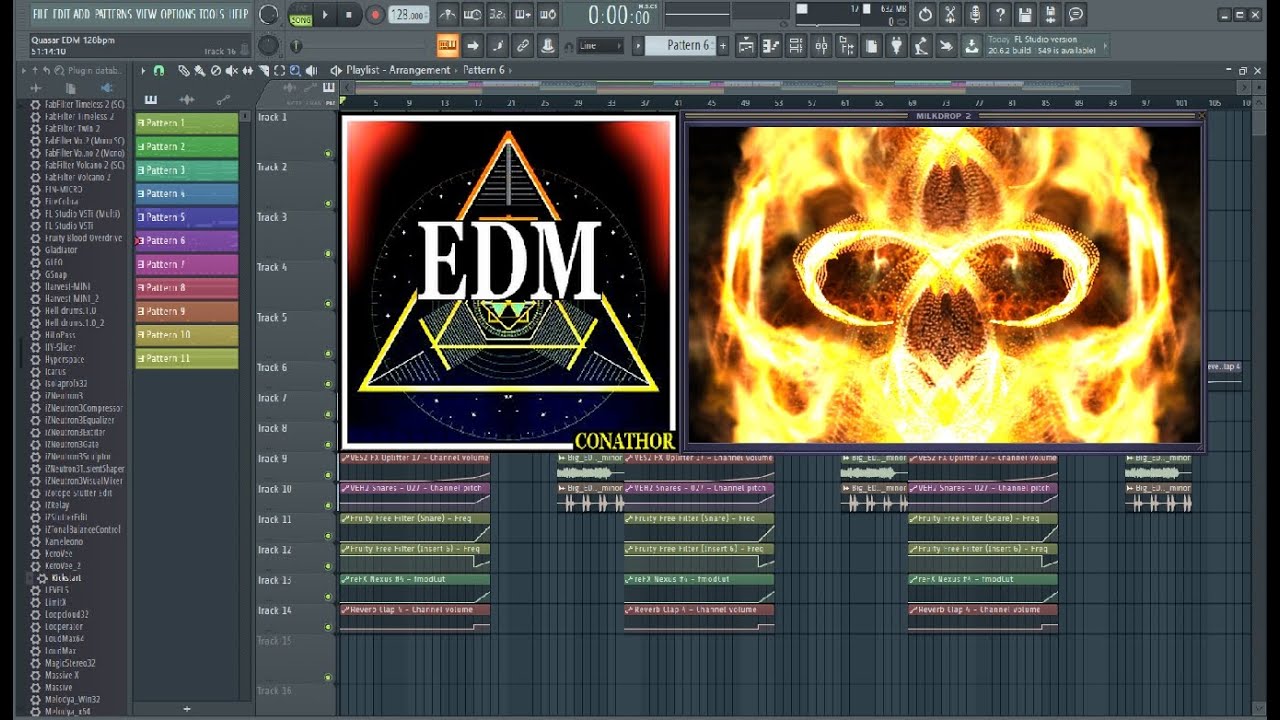Toggle the overdub/blend recording icon
The width and height of the screenshot is (1280, 720).
click(x=522, y=15)
